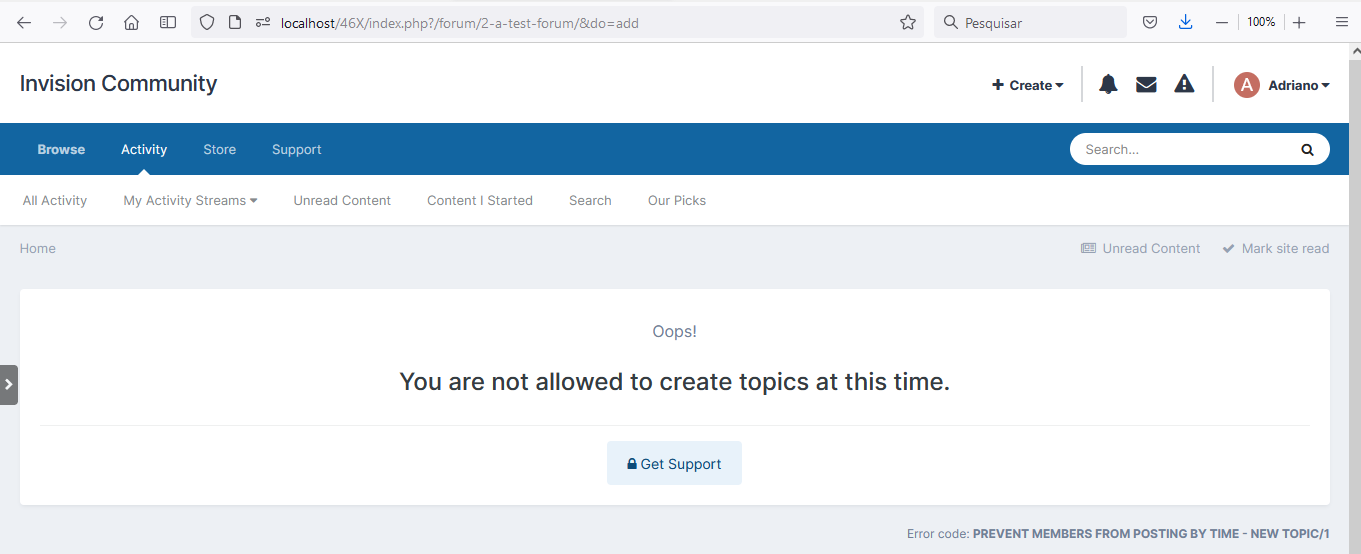Open the messages envelope icon
Screen dimensions: 1361x554
point(1146,85)
